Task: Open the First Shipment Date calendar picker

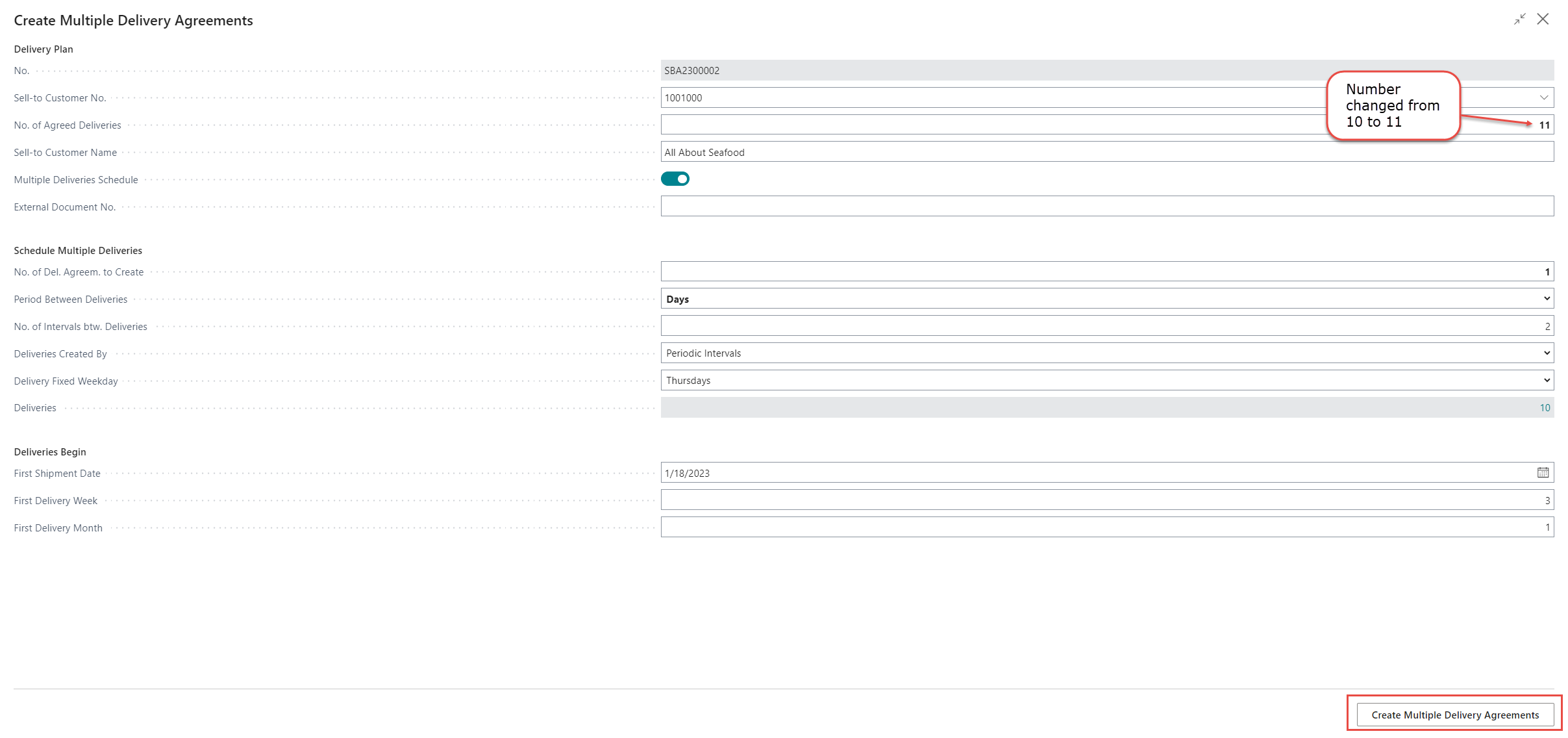Action: pos(1543,472)
